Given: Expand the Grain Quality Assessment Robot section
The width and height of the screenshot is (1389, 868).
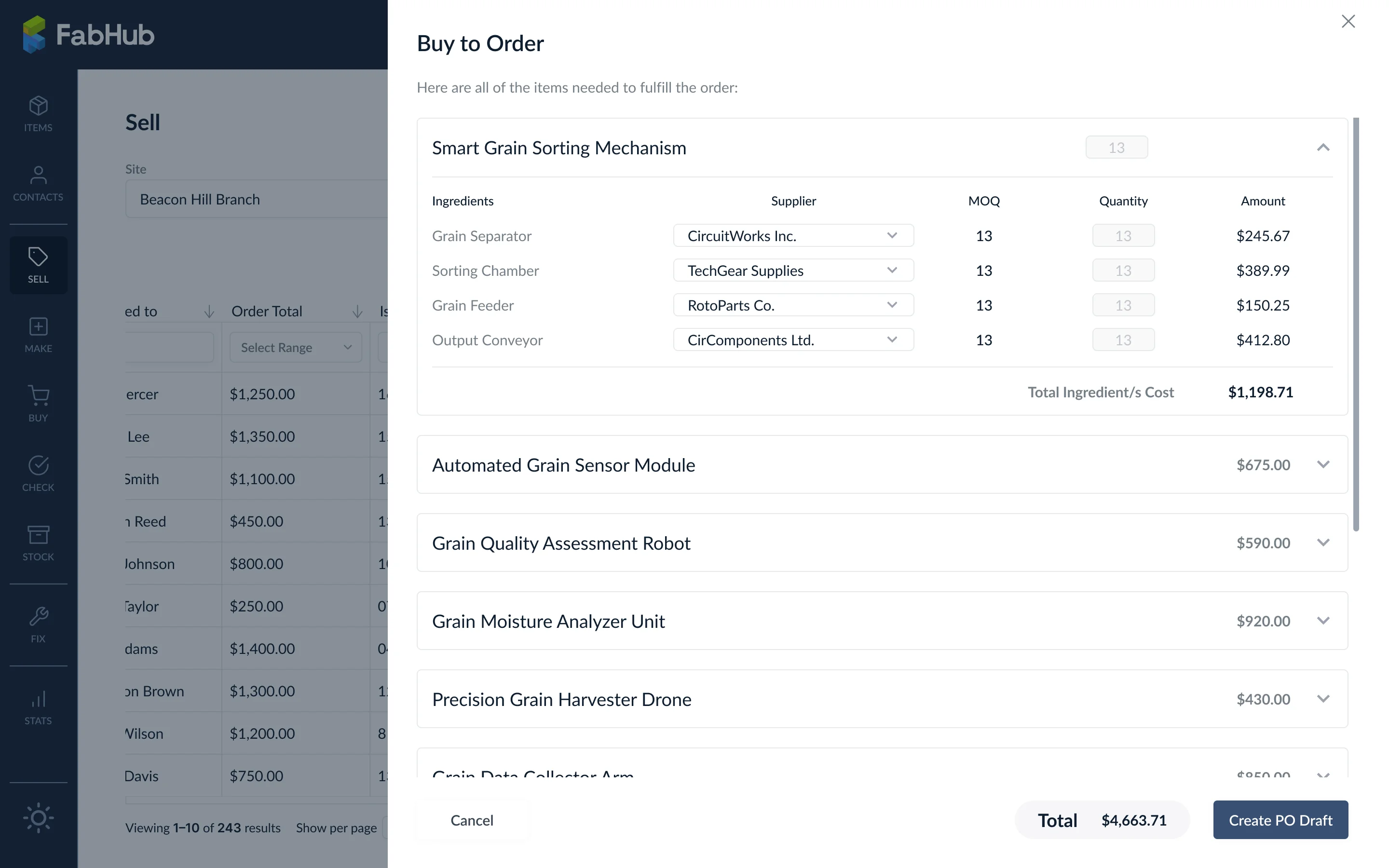Looking at the screenshot, I should [x=1323, y=542].
